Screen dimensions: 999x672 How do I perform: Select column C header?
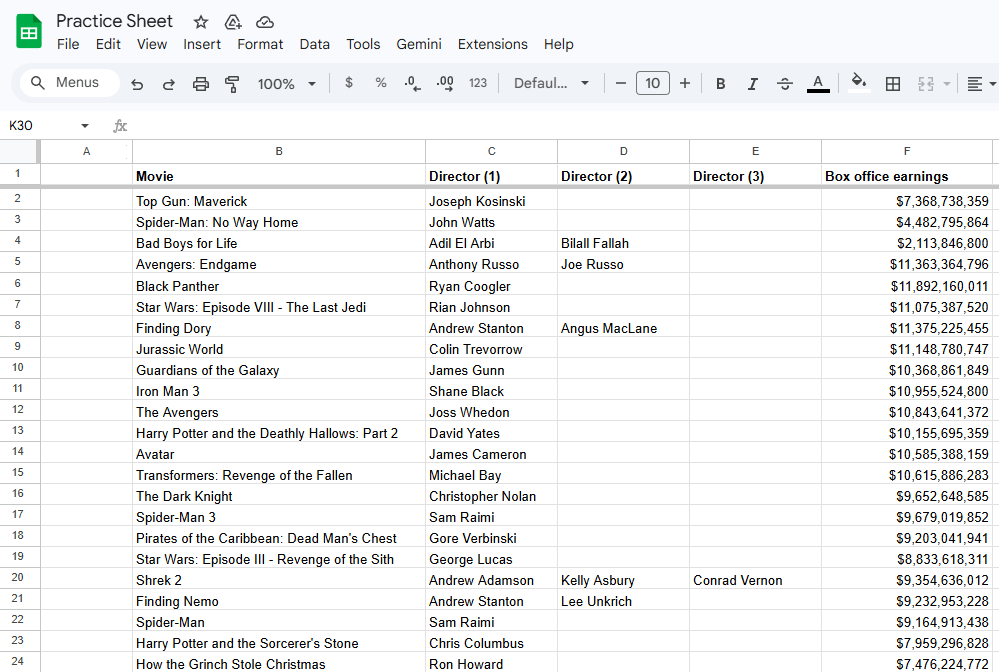[491, 152]
